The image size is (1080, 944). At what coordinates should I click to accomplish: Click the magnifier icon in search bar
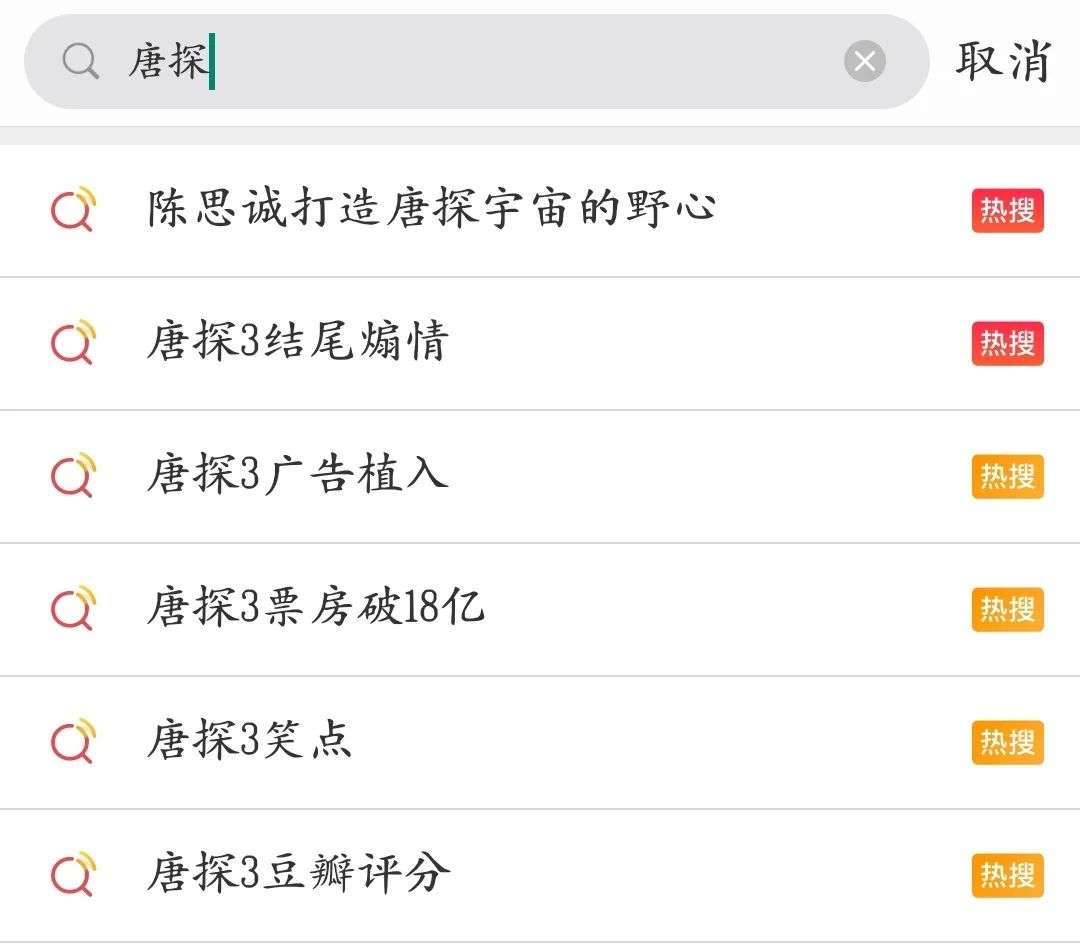click(x=80, y=62)
